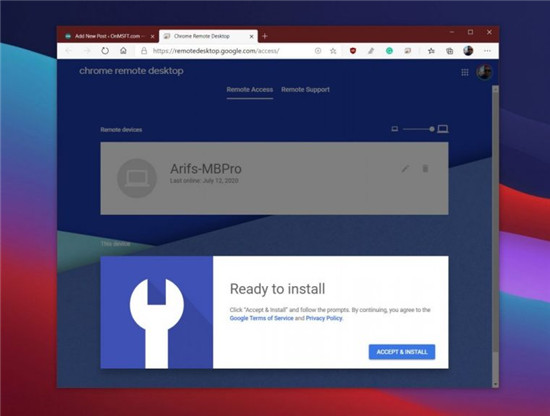Open the Google account avatar on page
This screenshot has height=416, width=550.
tap(484, 72)
